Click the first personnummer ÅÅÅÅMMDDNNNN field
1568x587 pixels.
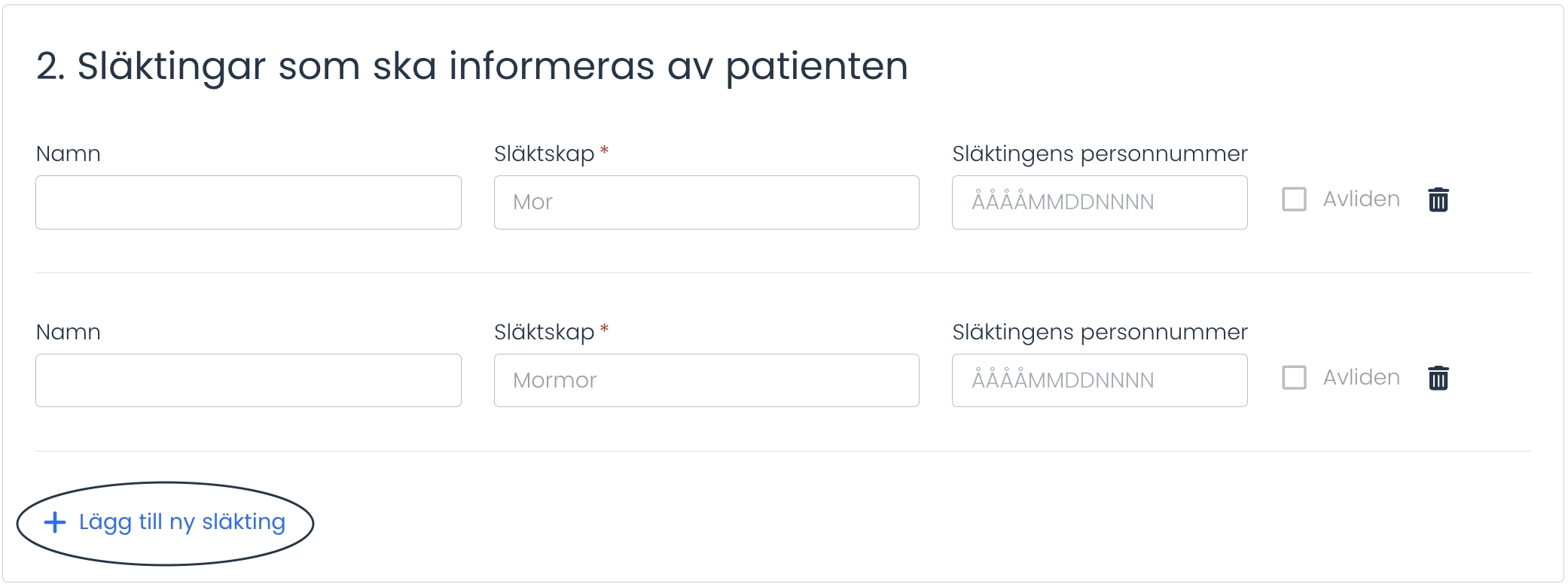coord(1100,202)
